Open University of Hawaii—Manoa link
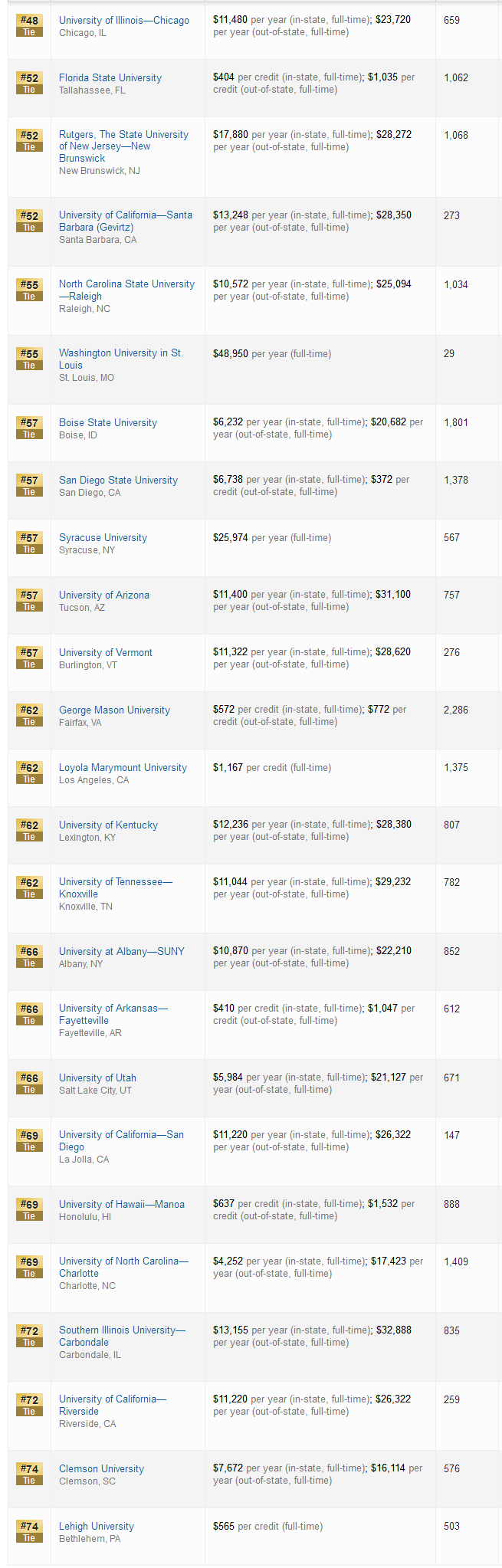502x1568 pixels. click(122, 1204)
